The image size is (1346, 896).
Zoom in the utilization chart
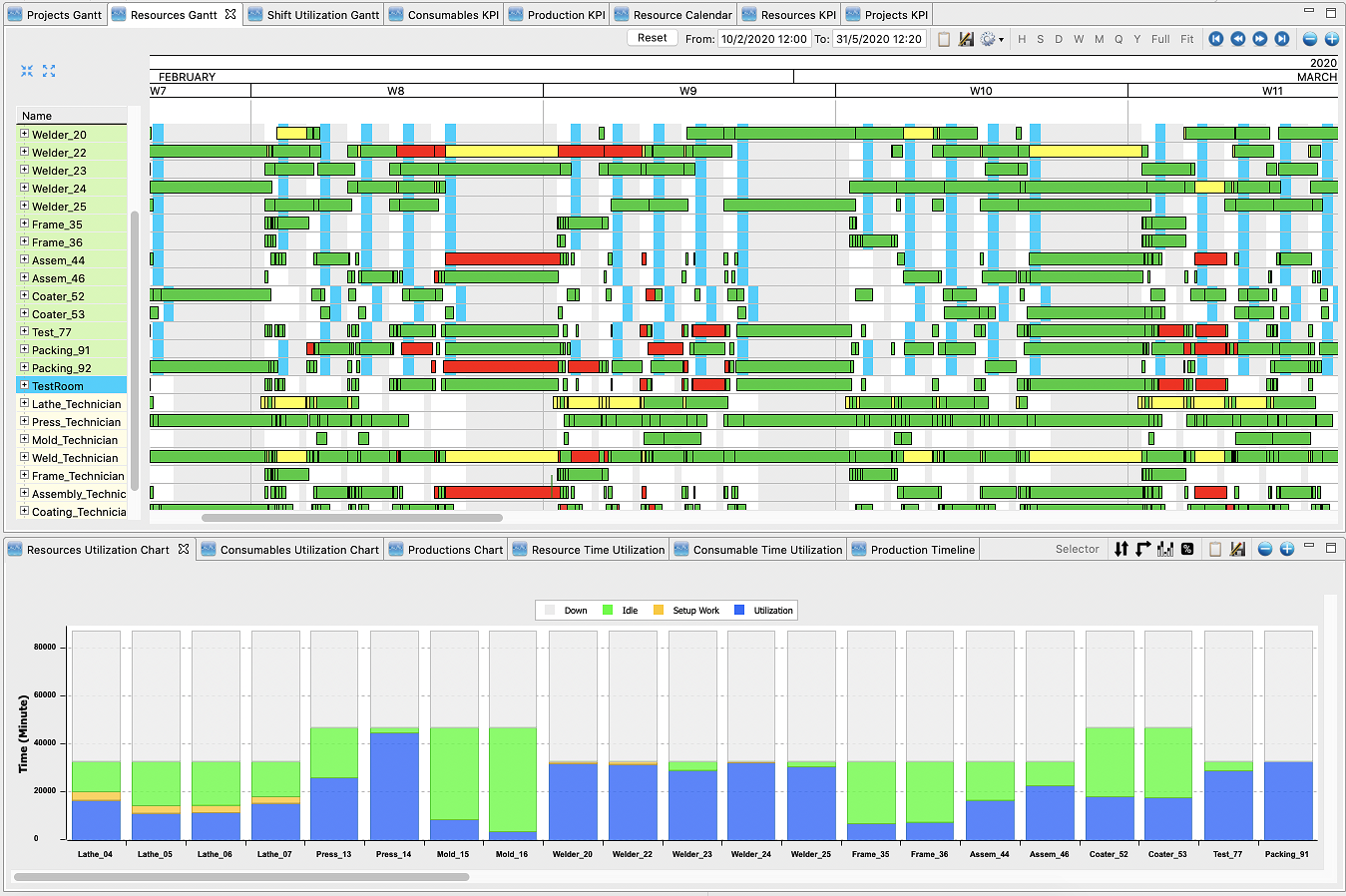coord(1287,549)
